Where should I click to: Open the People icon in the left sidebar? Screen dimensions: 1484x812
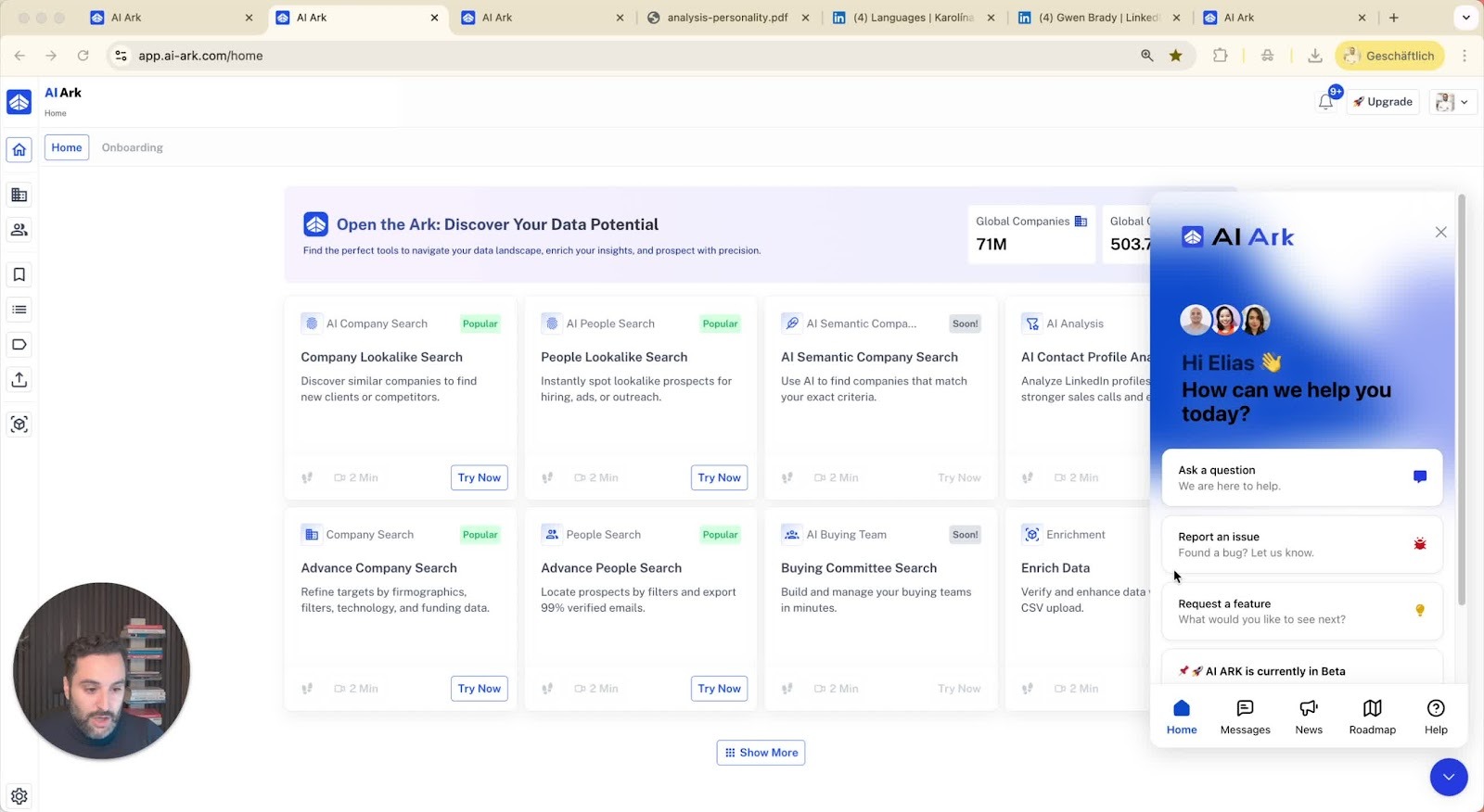tap(19, 230)
